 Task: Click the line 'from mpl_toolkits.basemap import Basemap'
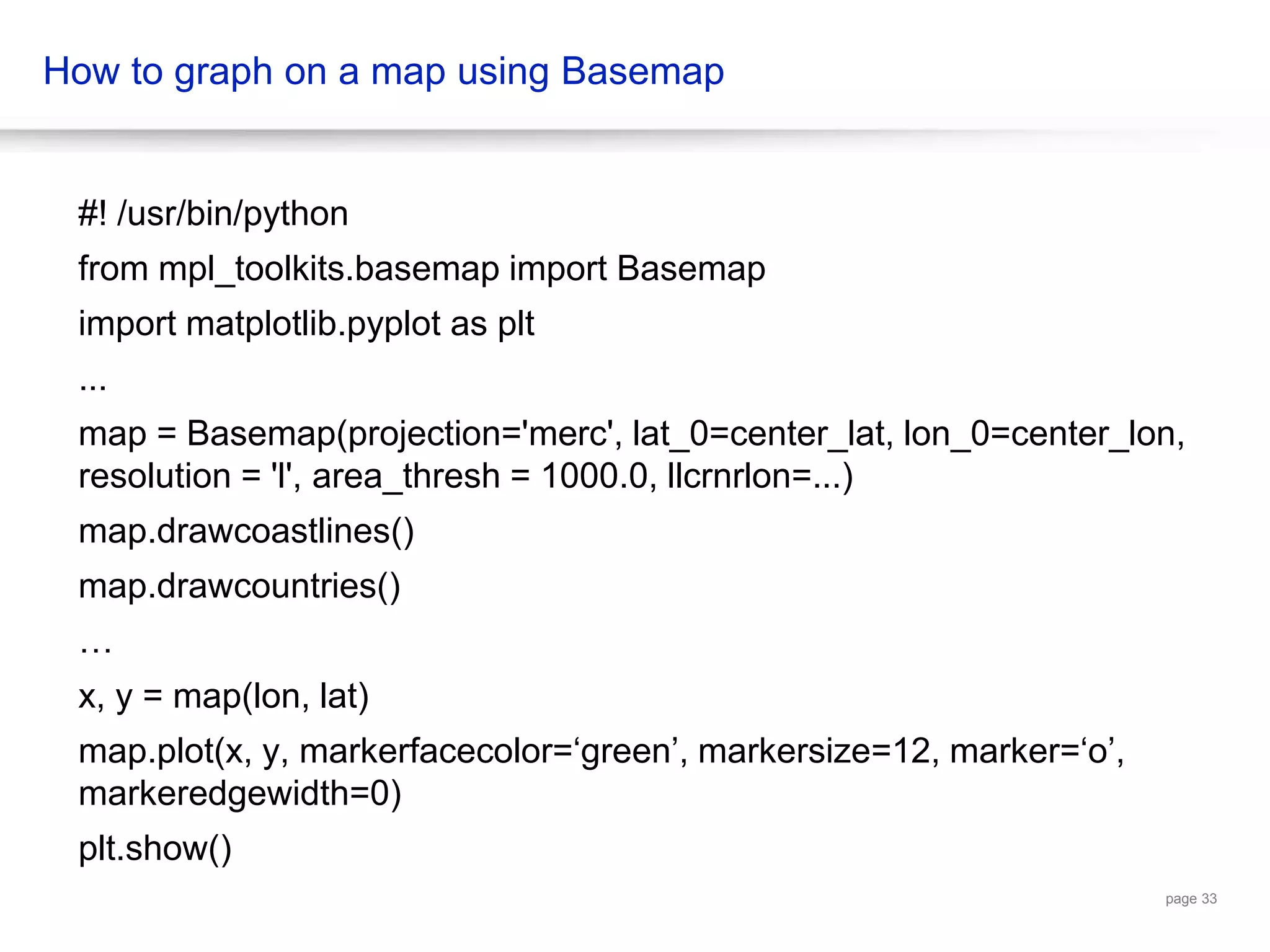[x=422, y=270]
